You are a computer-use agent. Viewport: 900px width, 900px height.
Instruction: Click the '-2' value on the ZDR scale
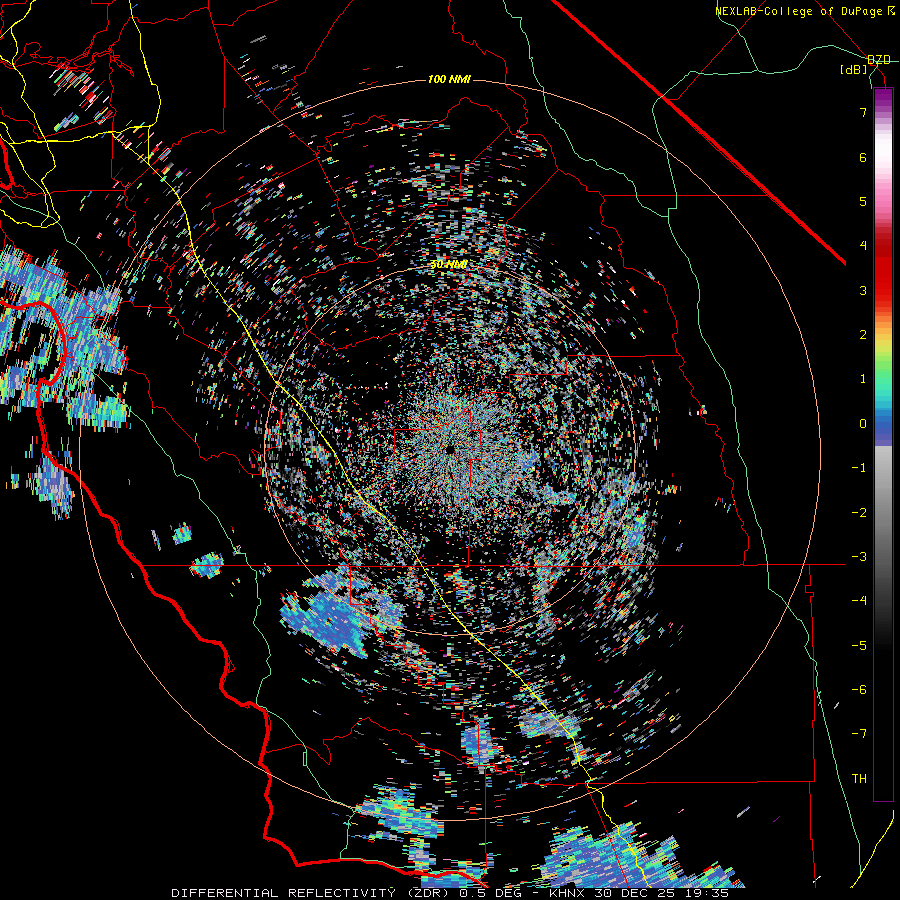click(x=859, y=513)
